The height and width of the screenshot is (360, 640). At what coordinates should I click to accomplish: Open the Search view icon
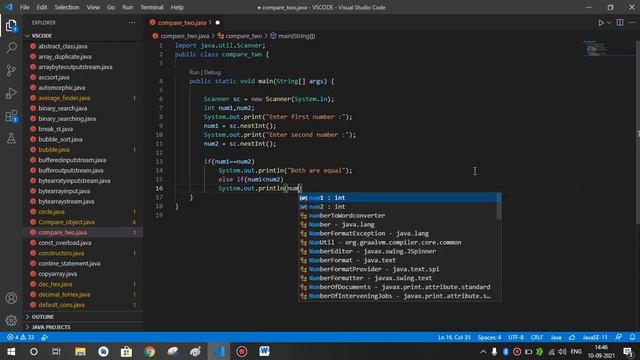11,48
